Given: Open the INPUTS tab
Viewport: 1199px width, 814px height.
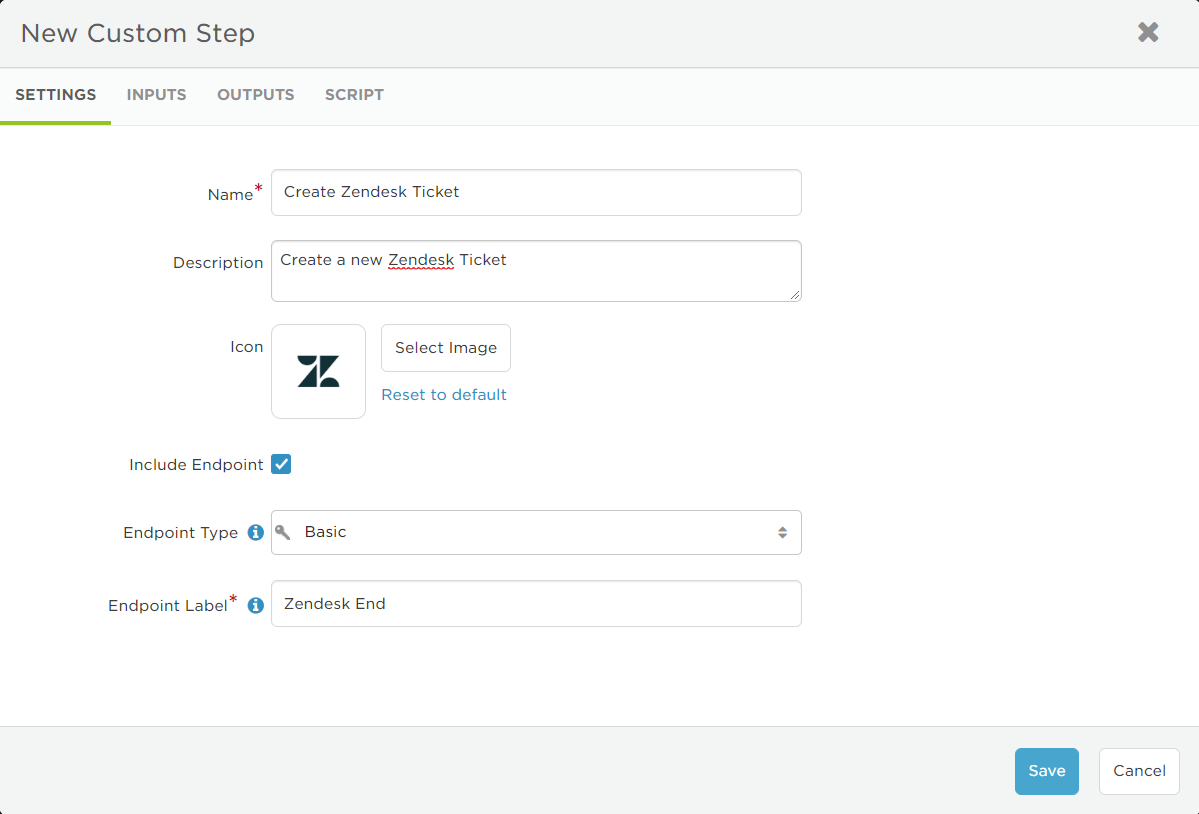Looking at the screenshot, I should (157, 95).
